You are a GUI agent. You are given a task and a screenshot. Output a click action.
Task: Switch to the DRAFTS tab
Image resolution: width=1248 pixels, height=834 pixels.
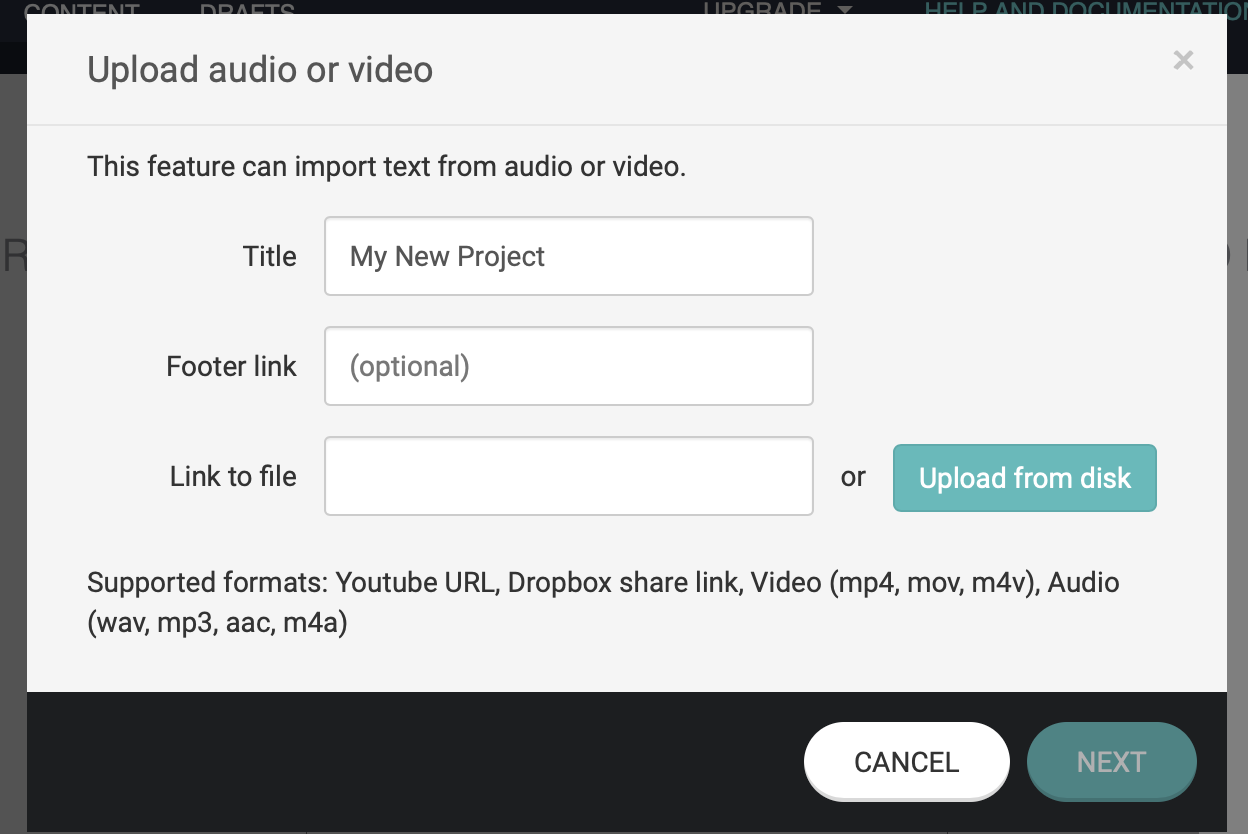click(x=247, y=9)
